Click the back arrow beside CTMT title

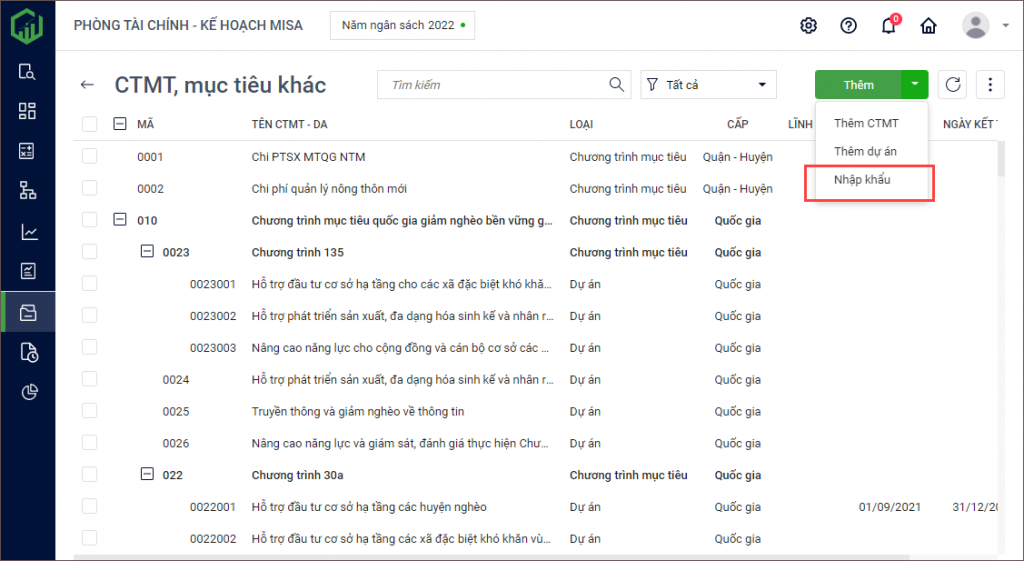pos(87,85)
